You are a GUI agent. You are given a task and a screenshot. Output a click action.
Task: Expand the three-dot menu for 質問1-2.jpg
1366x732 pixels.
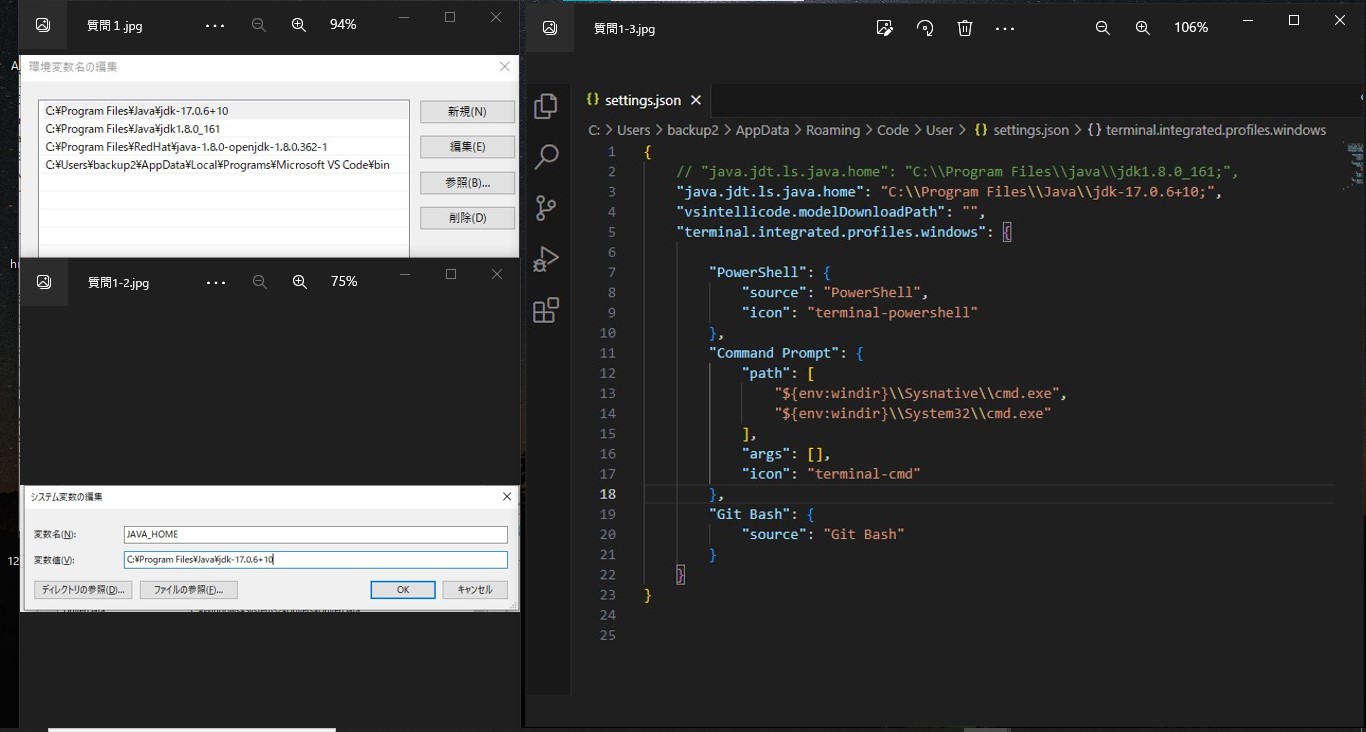coord(216,282)
